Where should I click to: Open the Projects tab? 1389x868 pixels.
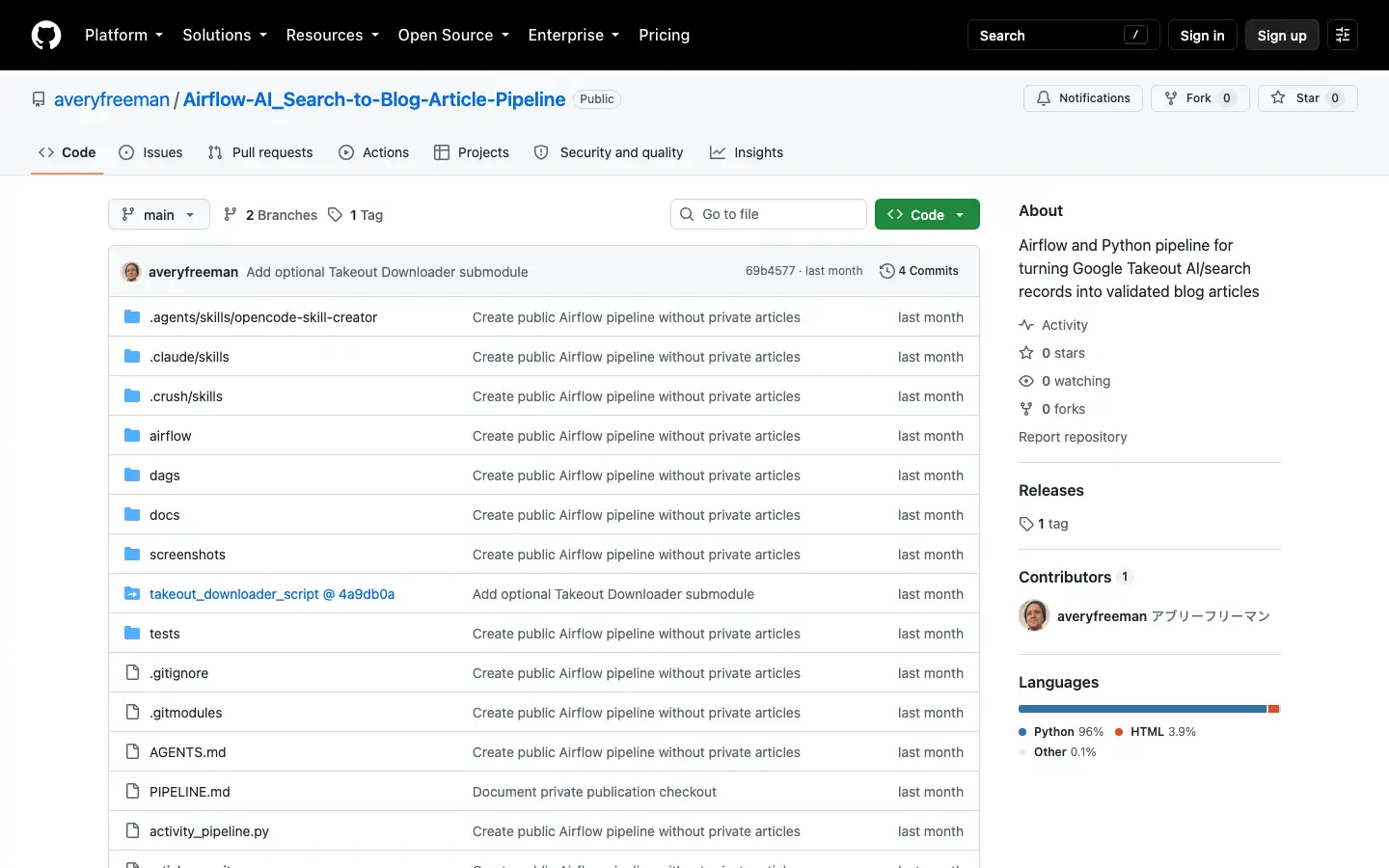472,152
